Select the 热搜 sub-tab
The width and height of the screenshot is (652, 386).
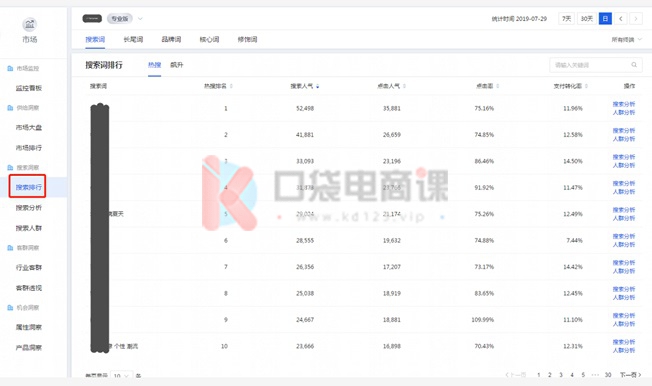pos(154,65)
